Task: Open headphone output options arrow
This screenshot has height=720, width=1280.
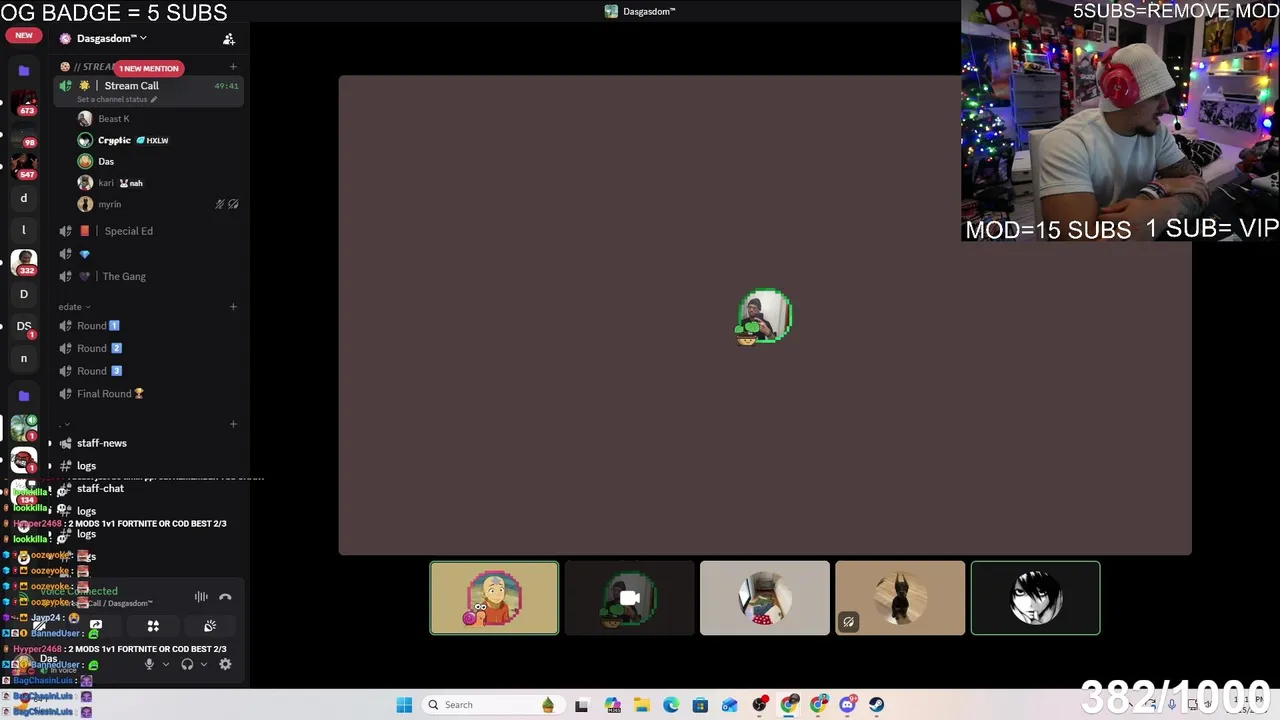Action: click(x=204, y=664)
